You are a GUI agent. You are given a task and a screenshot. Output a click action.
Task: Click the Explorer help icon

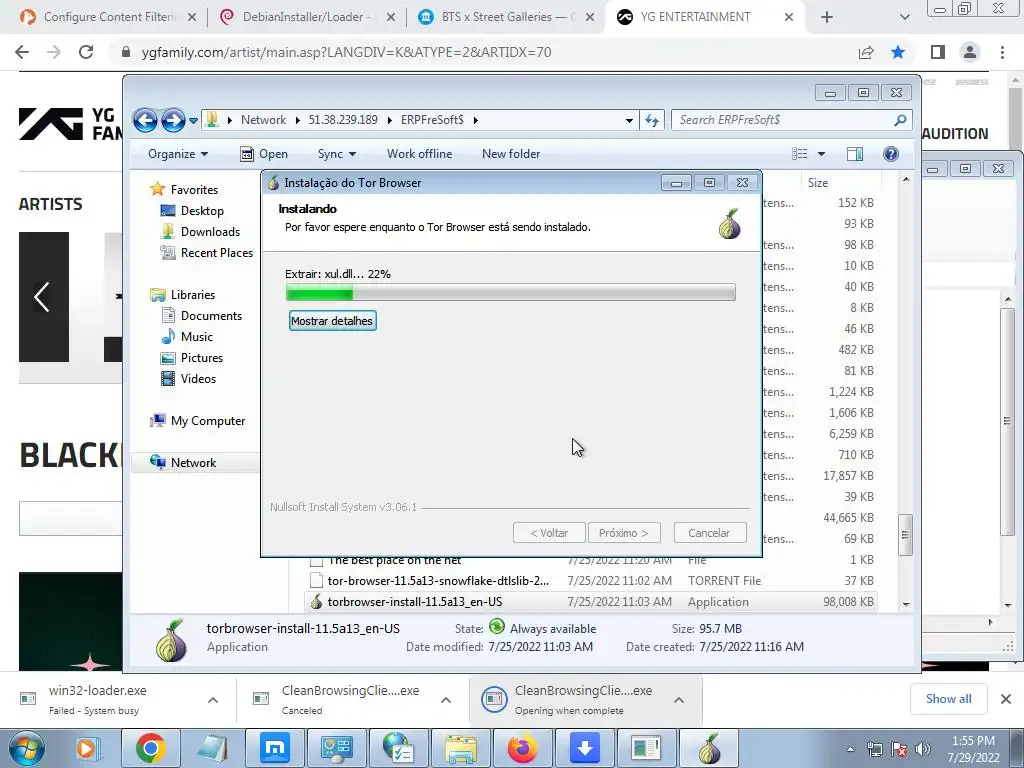891,154
